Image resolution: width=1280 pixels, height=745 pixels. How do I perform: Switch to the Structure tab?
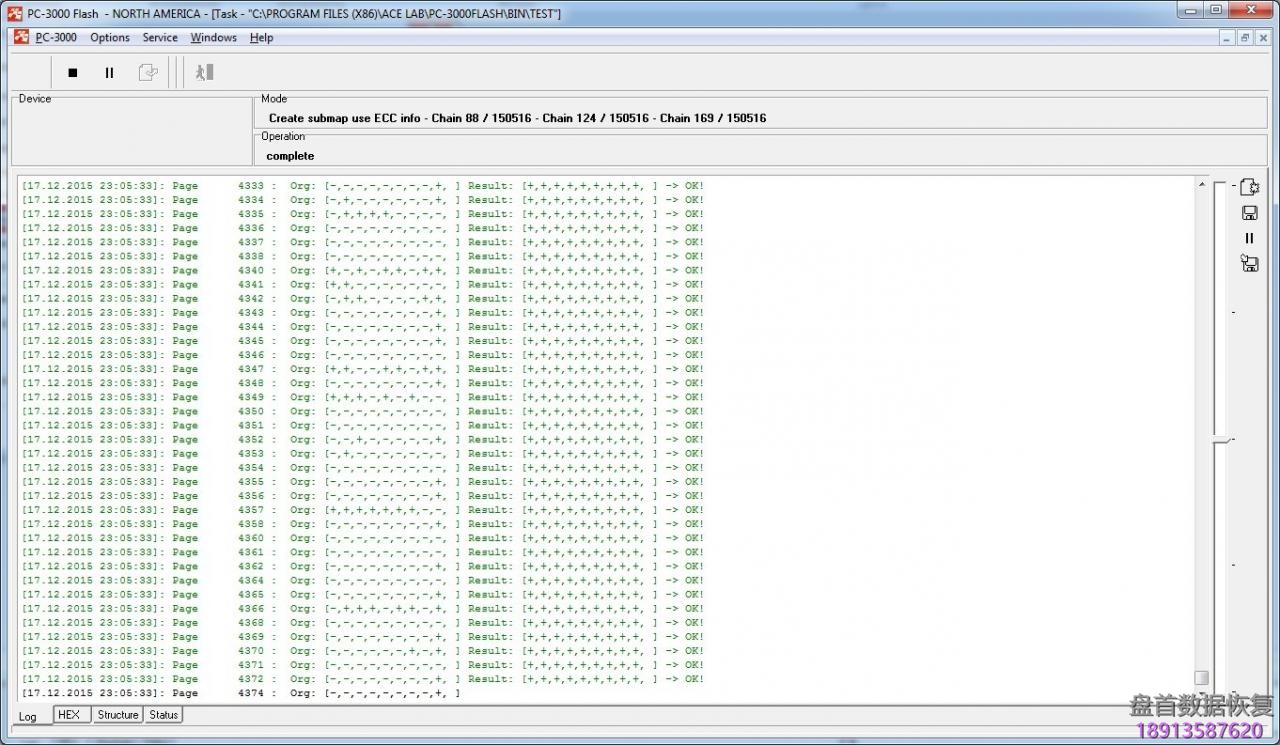tap(117, 715)
